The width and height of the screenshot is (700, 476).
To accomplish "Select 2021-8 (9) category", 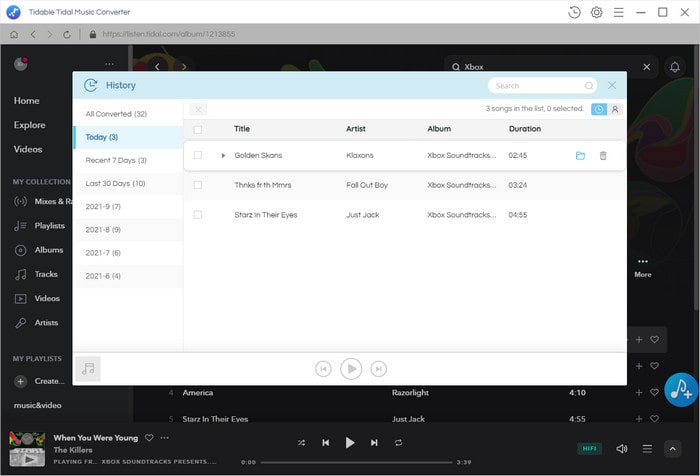I will [128, 230].
